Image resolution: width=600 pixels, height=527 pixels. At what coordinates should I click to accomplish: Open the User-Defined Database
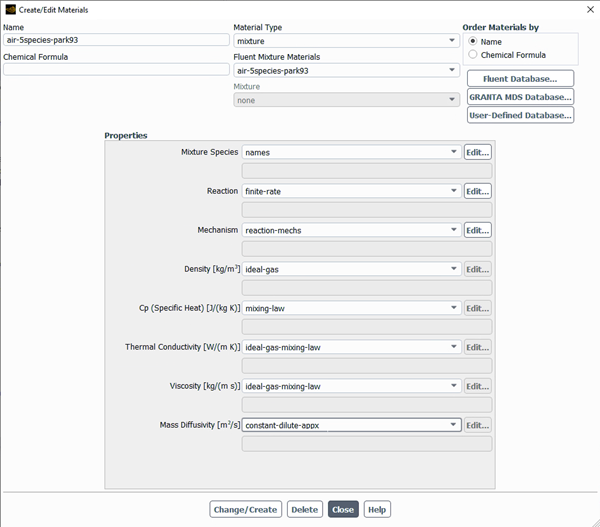(x=520, y=115)
